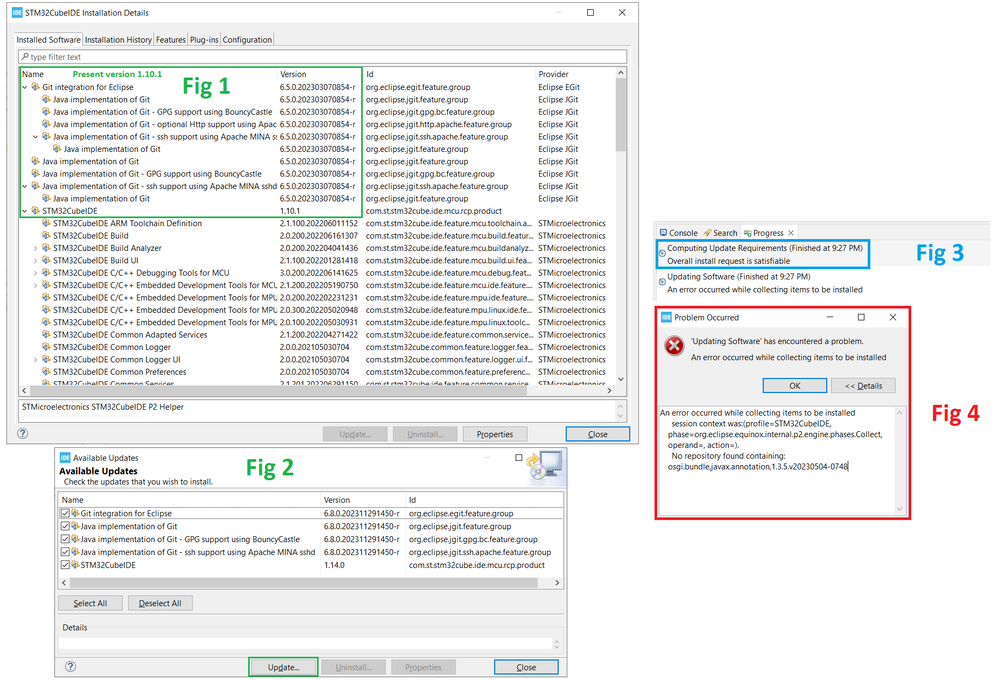Expand the MCU Embedded Development Tools 2.1.200 row
Screen dimensions: 999x680
click(36, 285)
